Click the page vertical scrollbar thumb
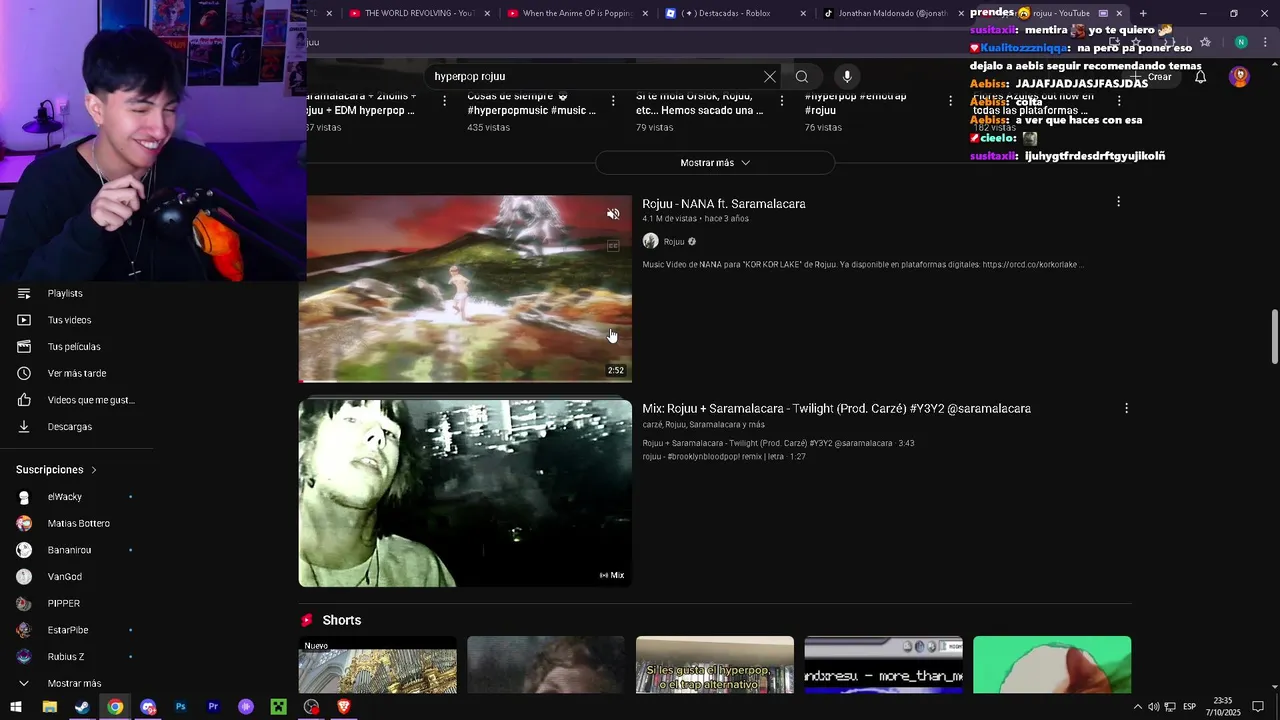Screen dimensions: 1280x720 (1274, 337)
